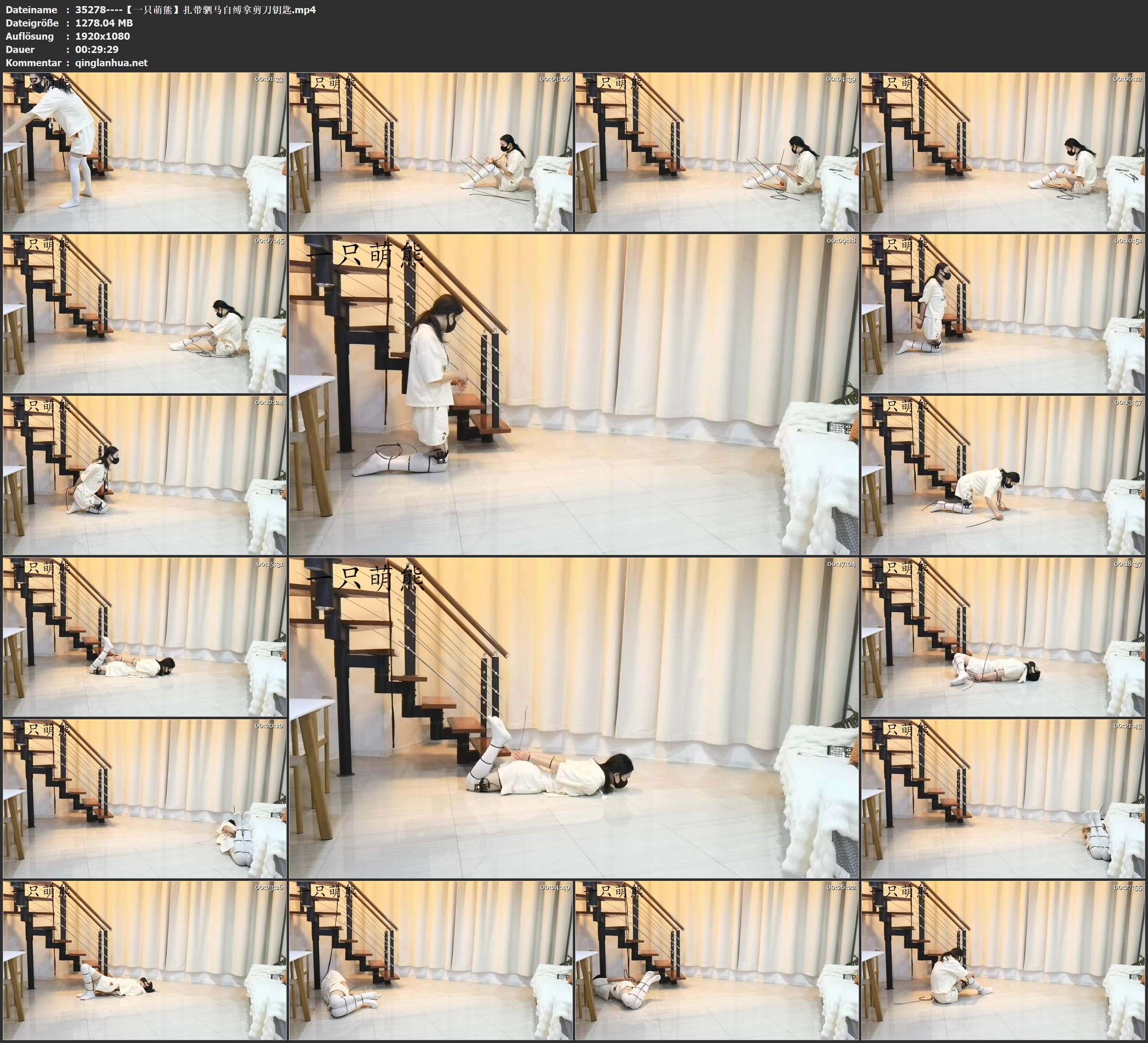Open the frame with timestamp 00:10:51

point(1003,313)
